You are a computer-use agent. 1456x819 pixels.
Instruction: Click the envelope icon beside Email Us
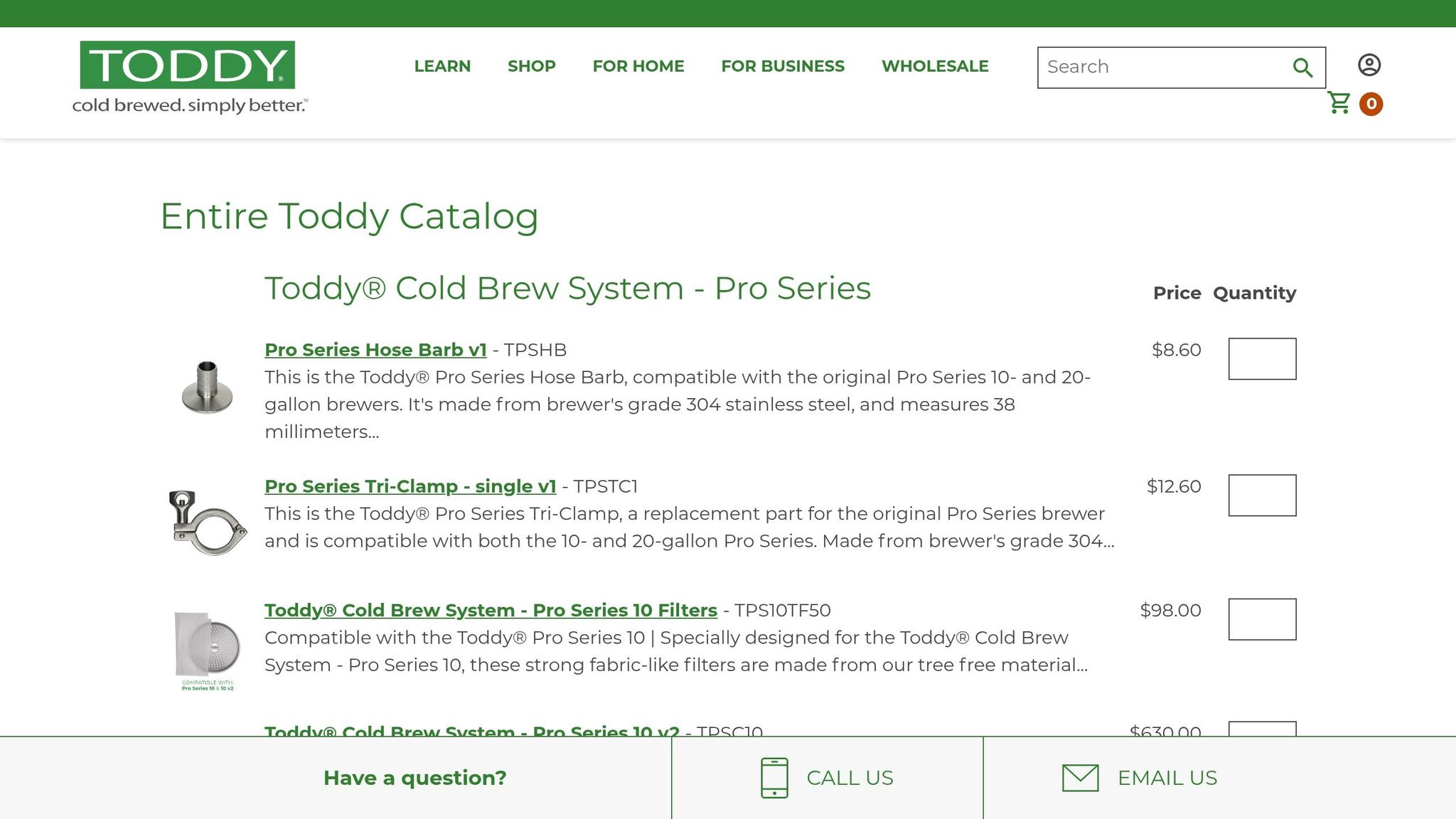point(1081,778)
